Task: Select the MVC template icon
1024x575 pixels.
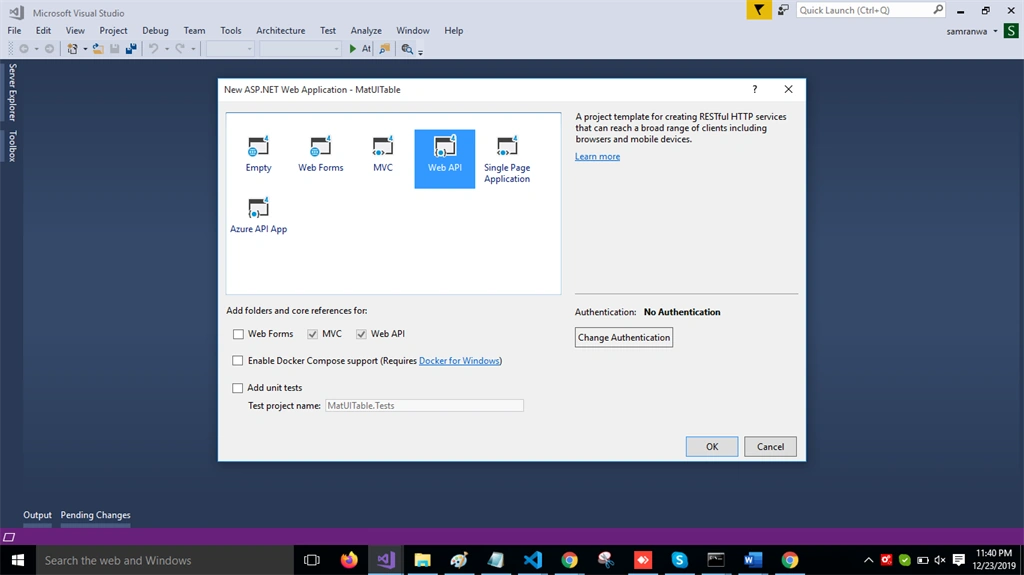Action: point(383,154)
